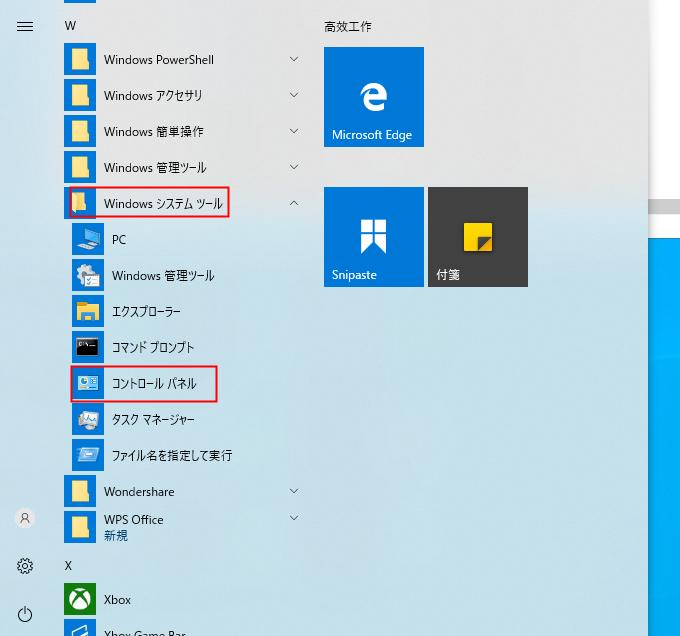680x636 pixels.
Task: Open the hamburger menu at top left
Action: [25, 26]
